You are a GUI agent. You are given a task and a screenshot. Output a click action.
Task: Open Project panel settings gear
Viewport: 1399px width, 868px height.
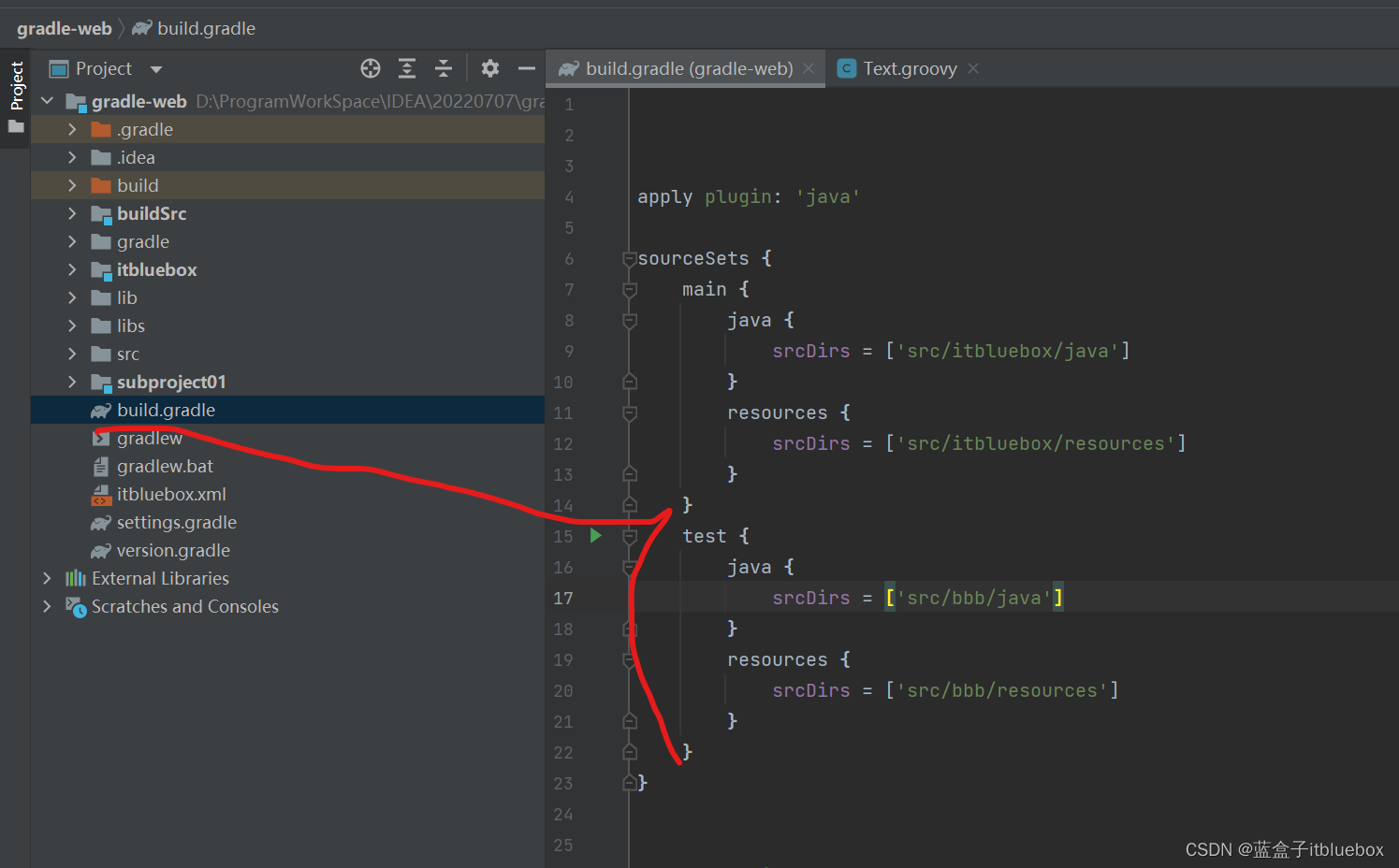tap(490, 68)
